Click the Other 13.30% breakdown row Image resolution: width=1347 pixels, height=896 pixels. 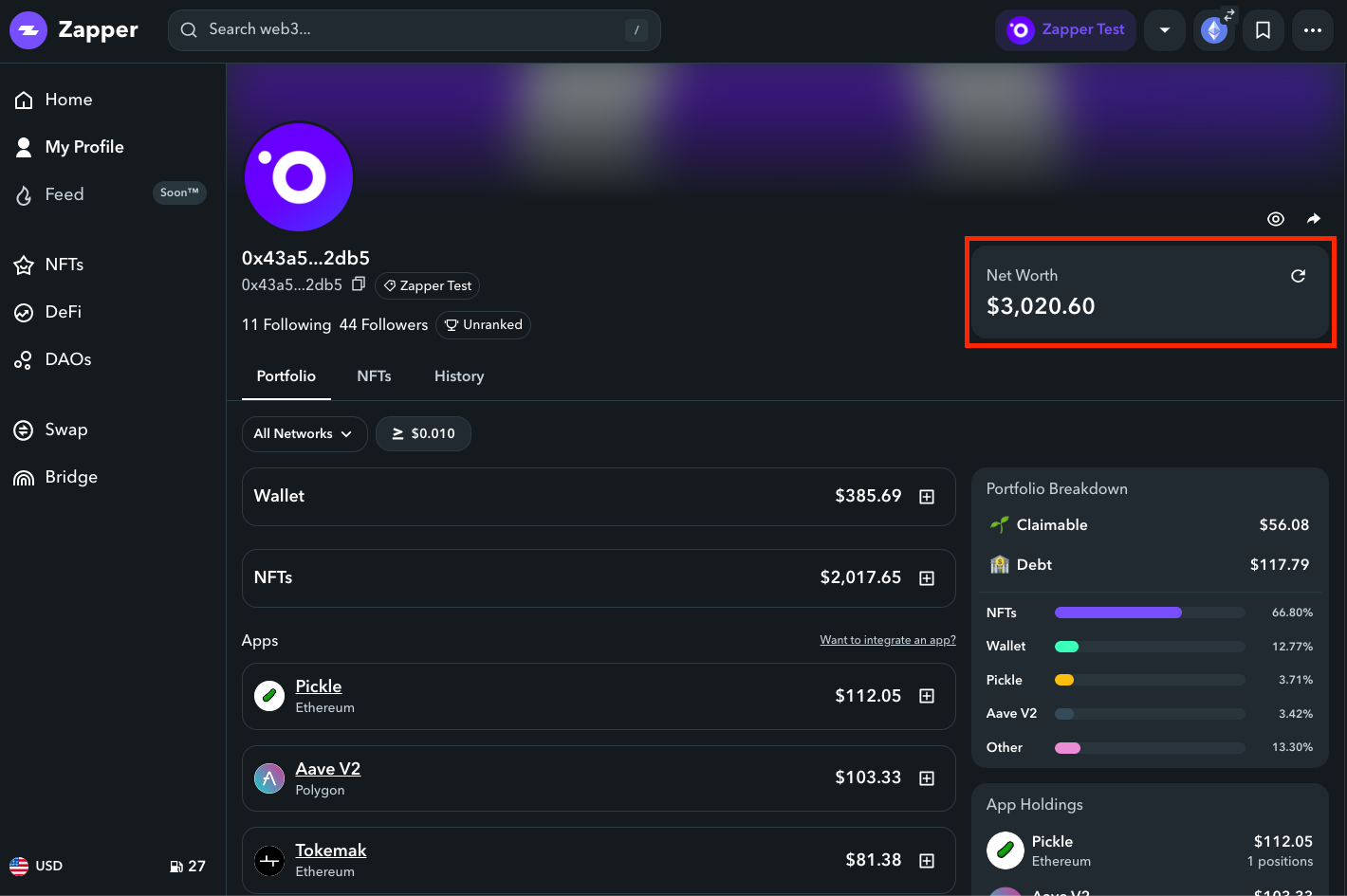coord(1150,748)
